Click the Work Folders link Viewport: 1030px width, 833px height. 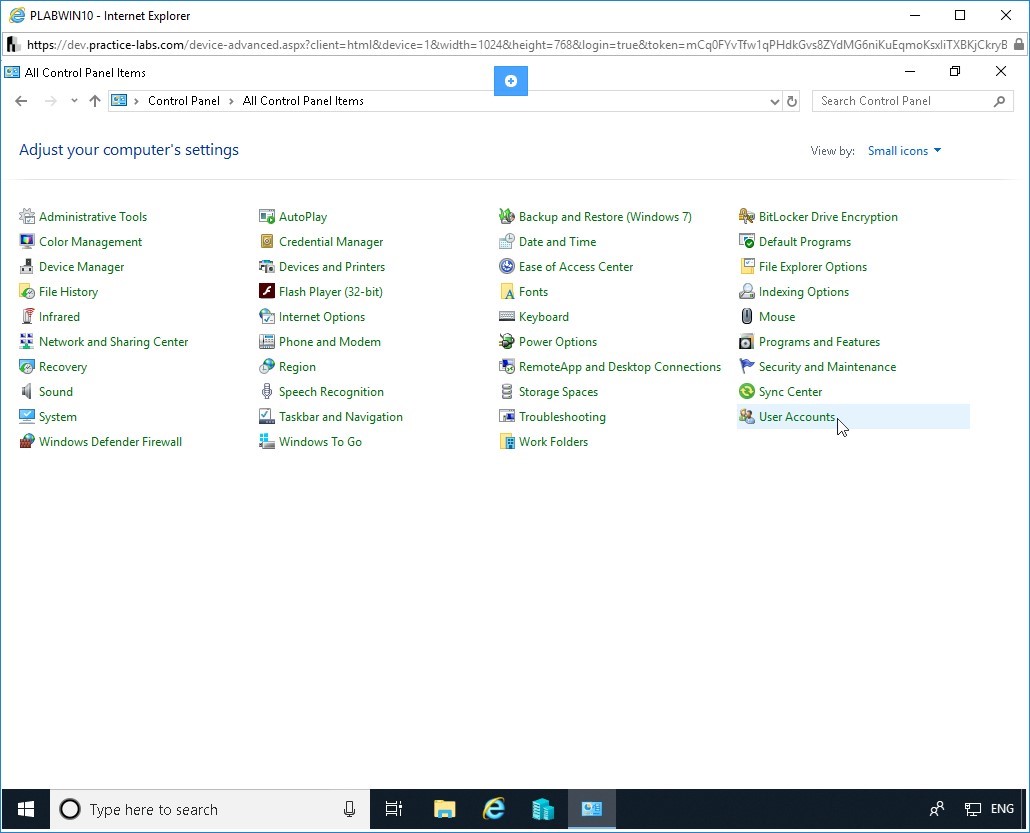pos(553,441)
